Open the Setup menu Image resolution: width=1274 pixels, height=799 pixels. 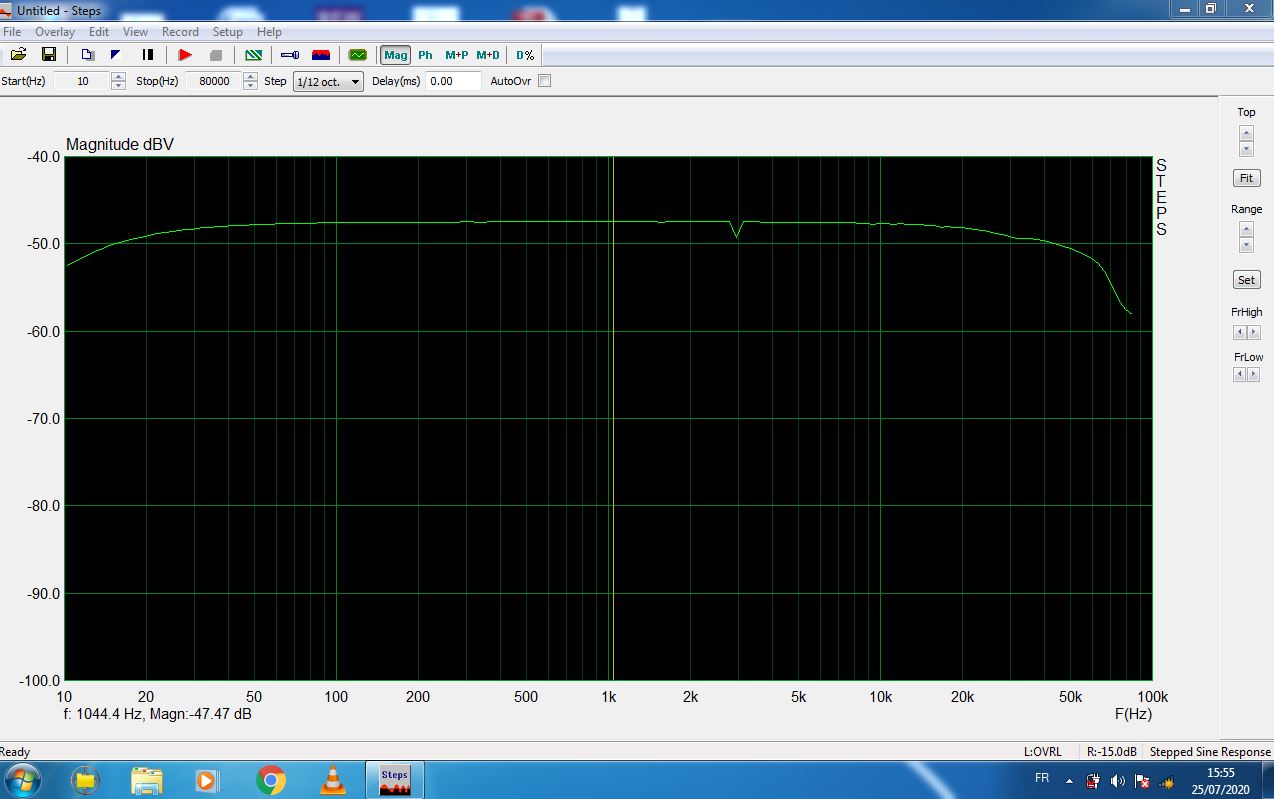[227, 32]
